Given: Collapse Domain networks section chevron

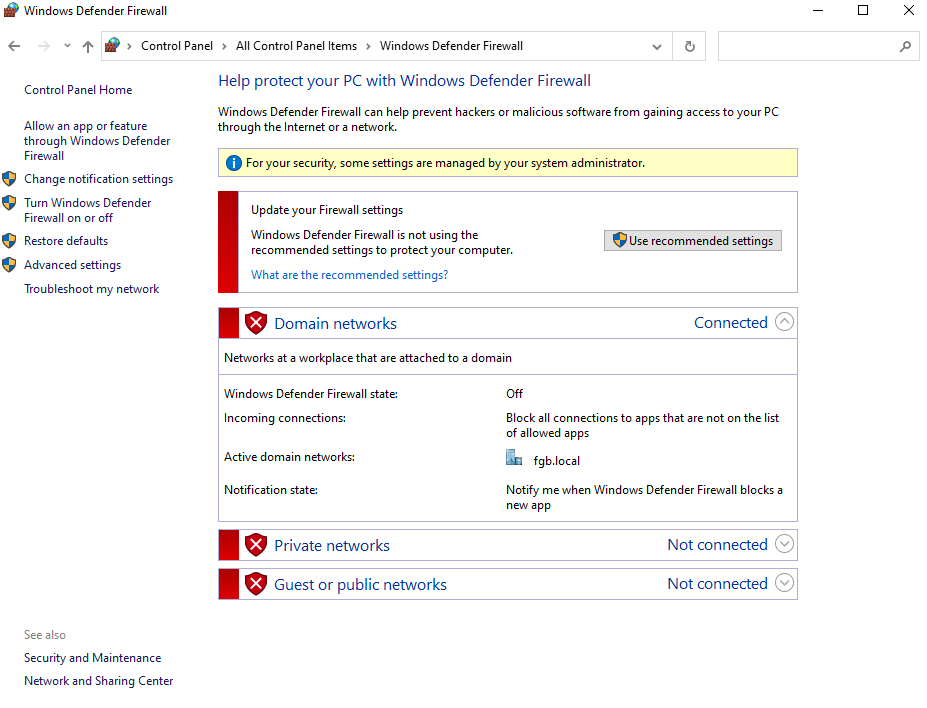Looking at the screenshot, I should [784, 322].
